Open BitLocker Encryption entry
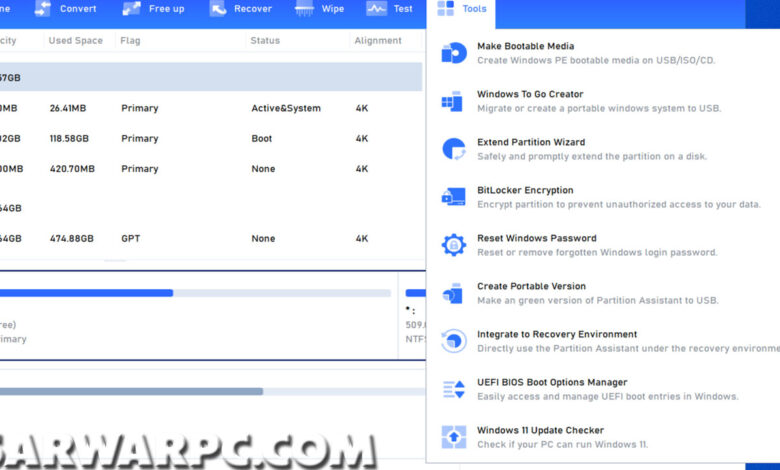Viewport: 780px width, 470px height. 603,197
